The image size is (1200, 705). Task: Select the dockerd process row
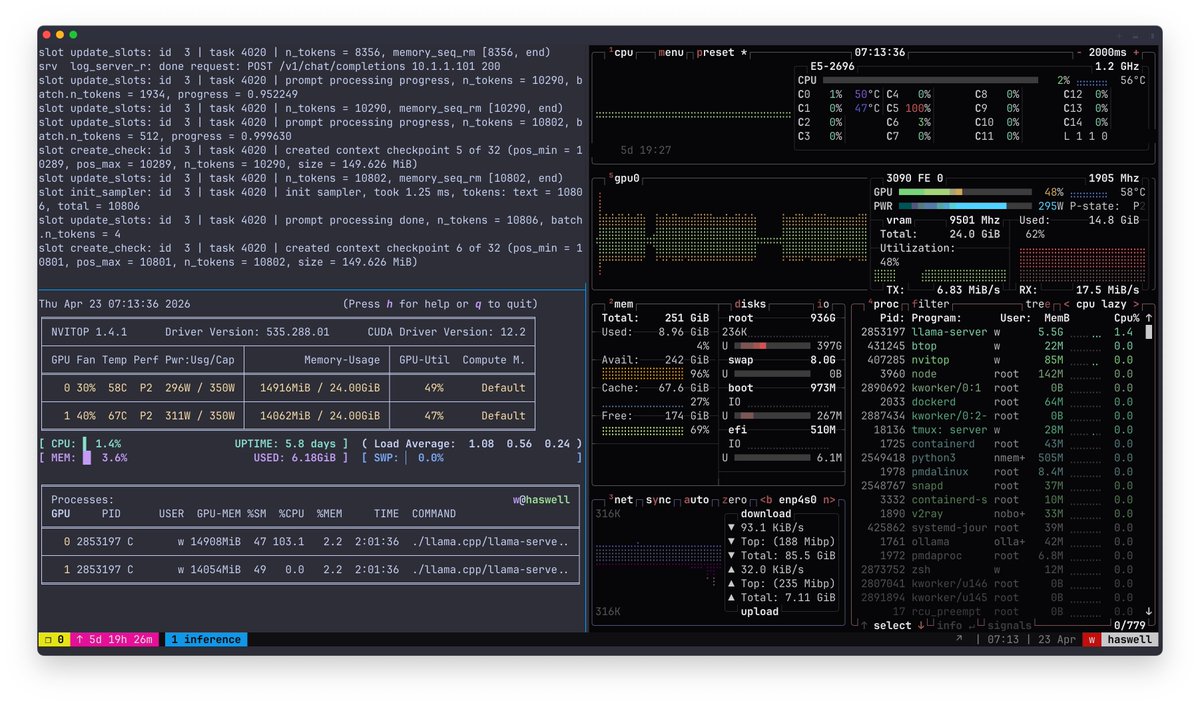point(996,401)
